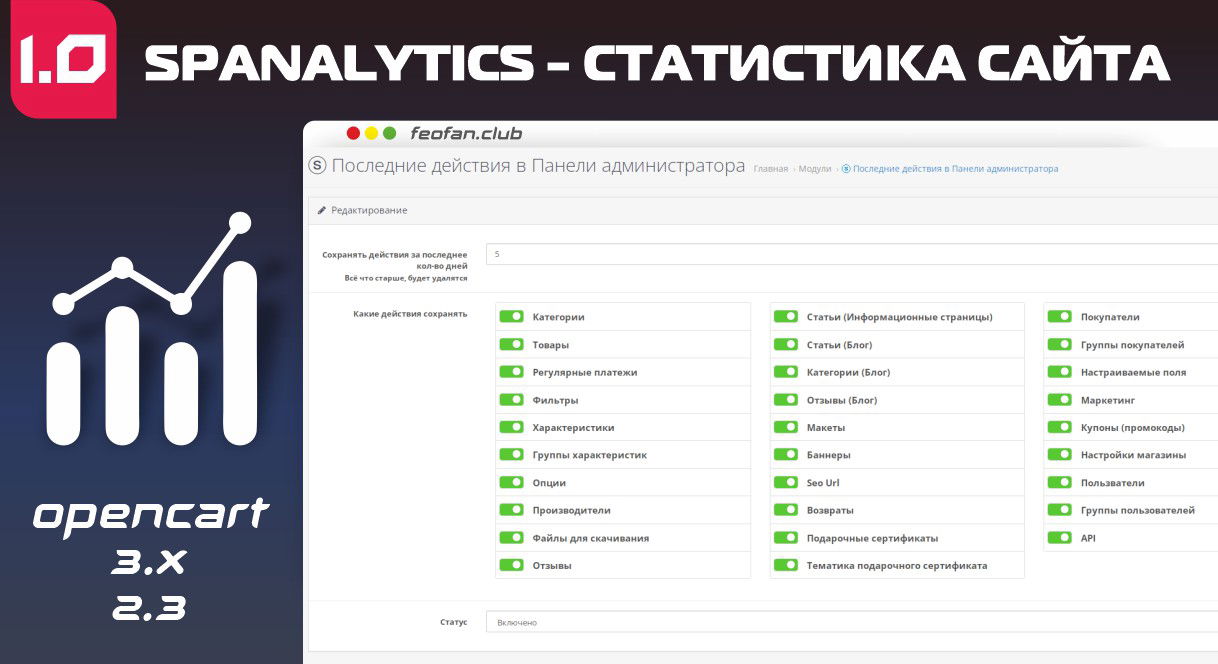The image size is (1218, 664).
Task: Toggle the Категории switch off
Action: click(511, 317)
